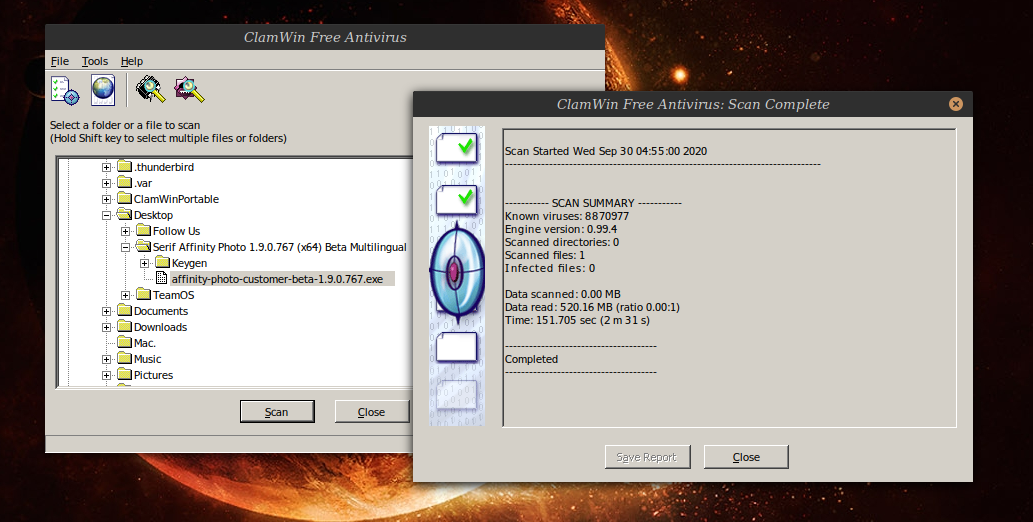Click the 'SCAN SUMMARY' heading line
The height and width of the screenshot is (522, 1033).
(x=593, y=203)
